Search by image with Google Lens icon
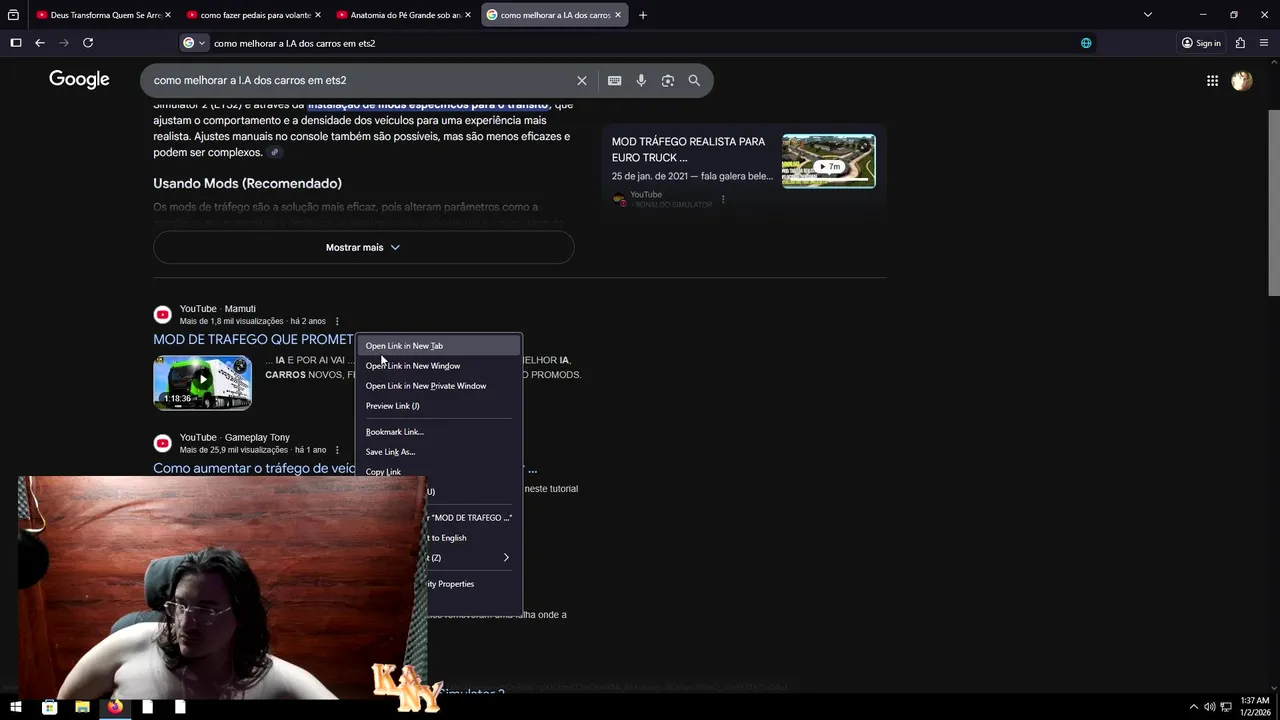The height and width of the screenshot is (720, 1280). [x=668, y=80]
